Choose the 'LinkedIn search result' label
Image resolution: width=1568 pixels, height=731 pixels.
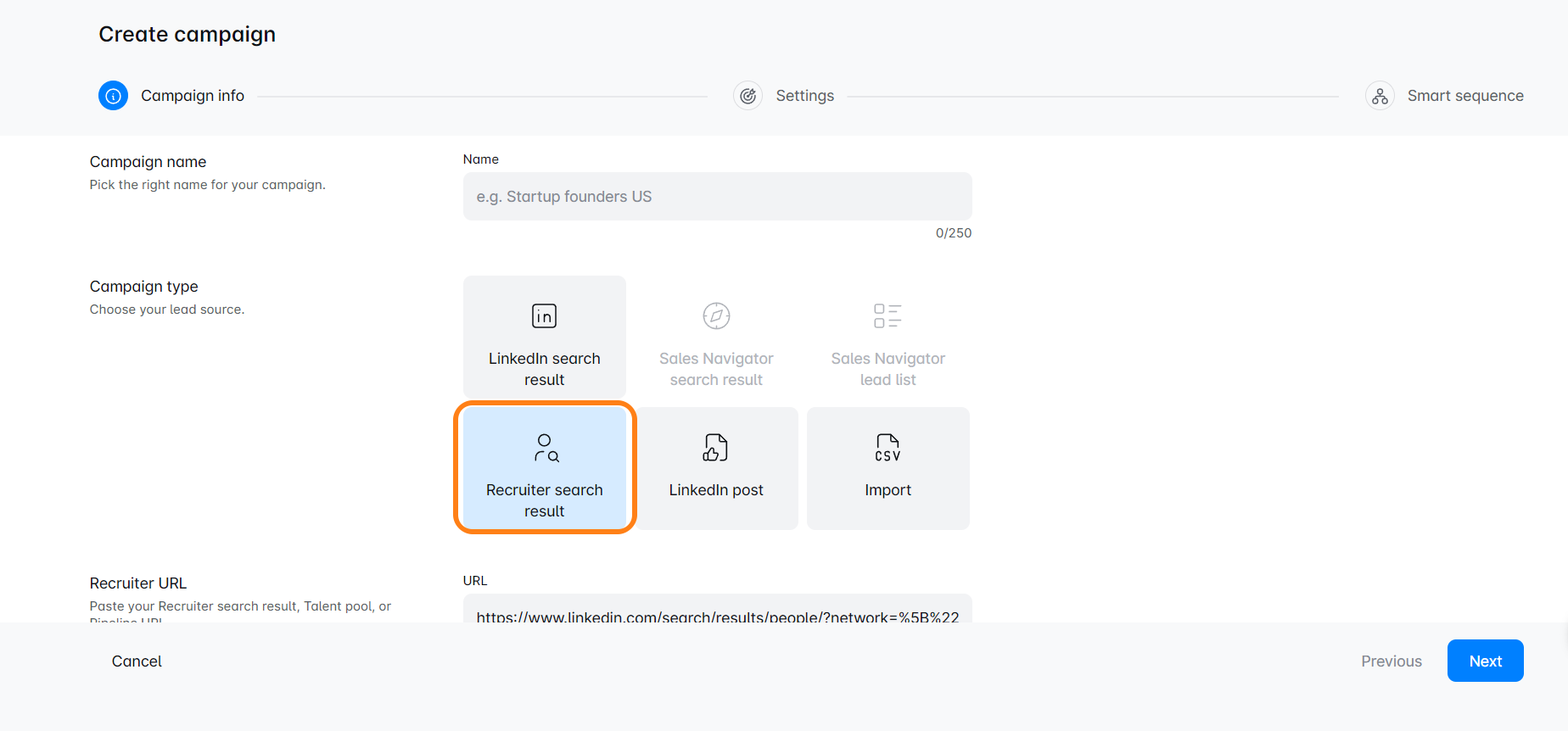click(544, 369)
